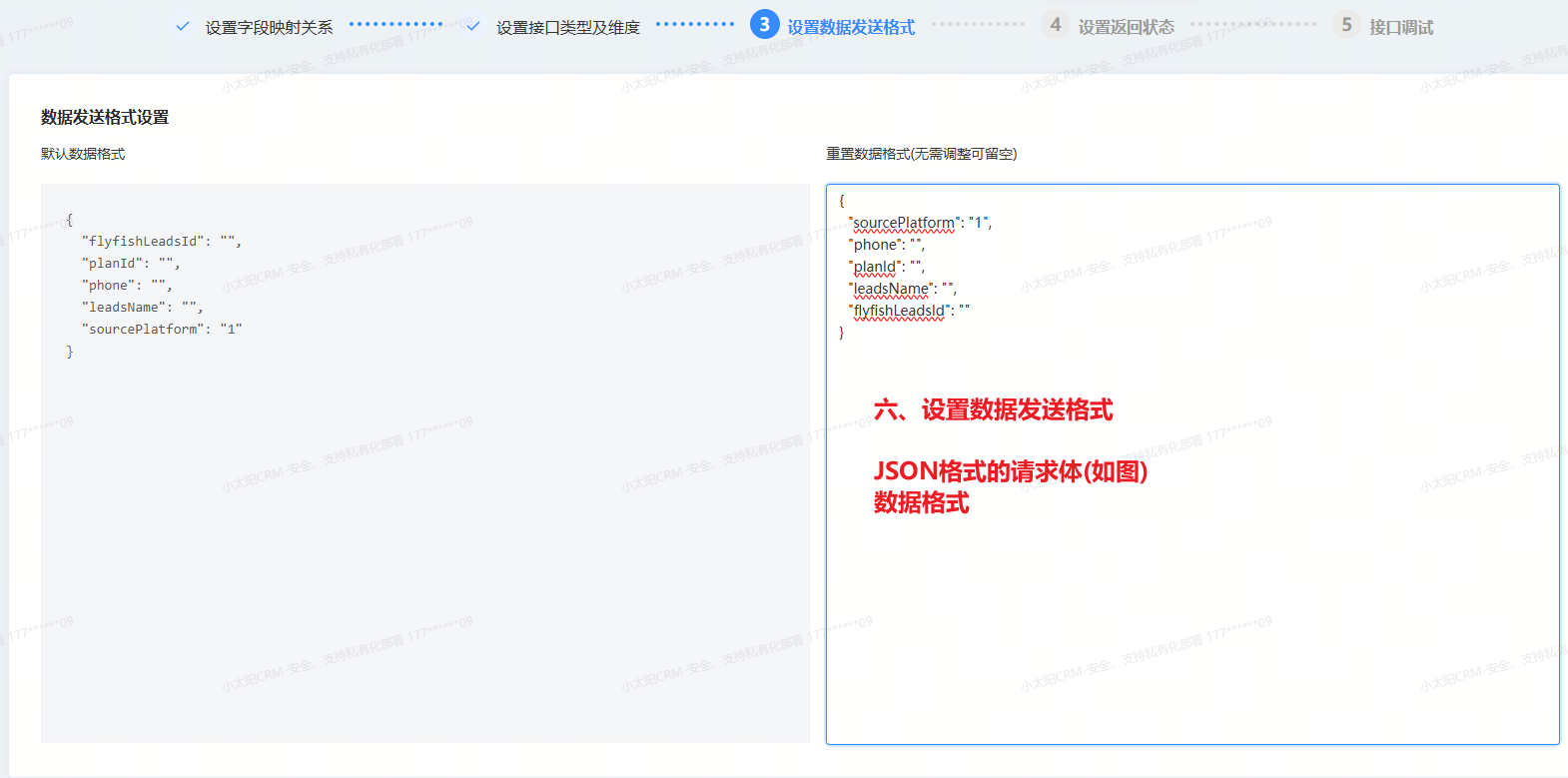
Task: Click the checkmark icon beside 设置接口类型及维度
Action: [x=473, y=27]
